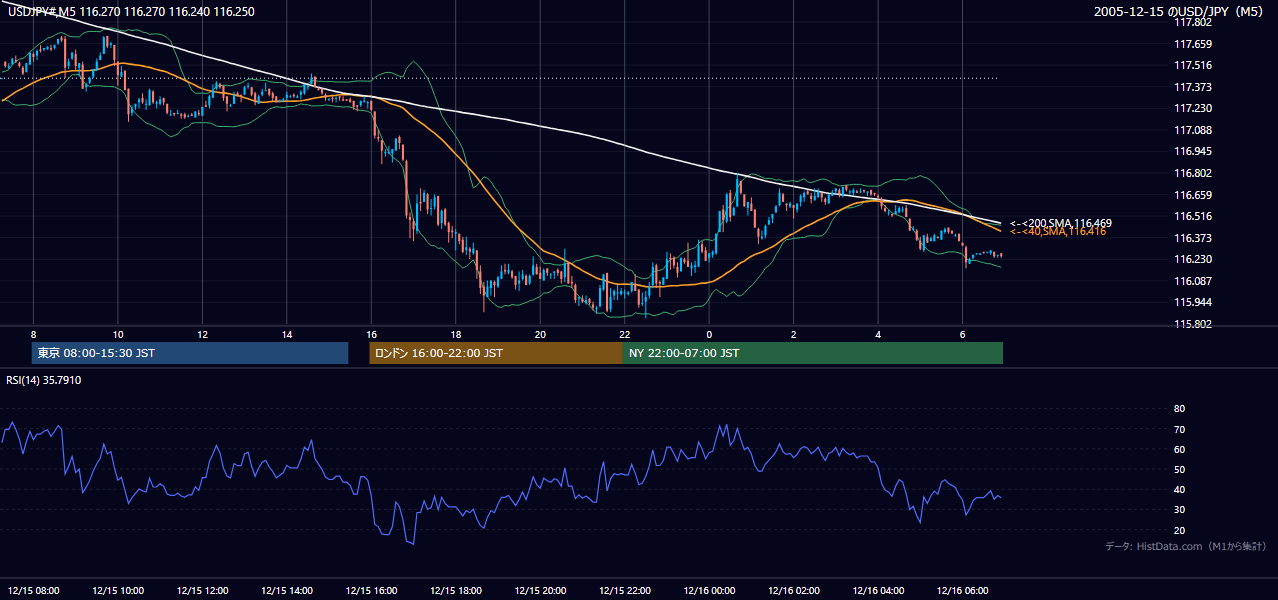
Task: Click the 12/15 10:00 date label
Action: (118, 591)
